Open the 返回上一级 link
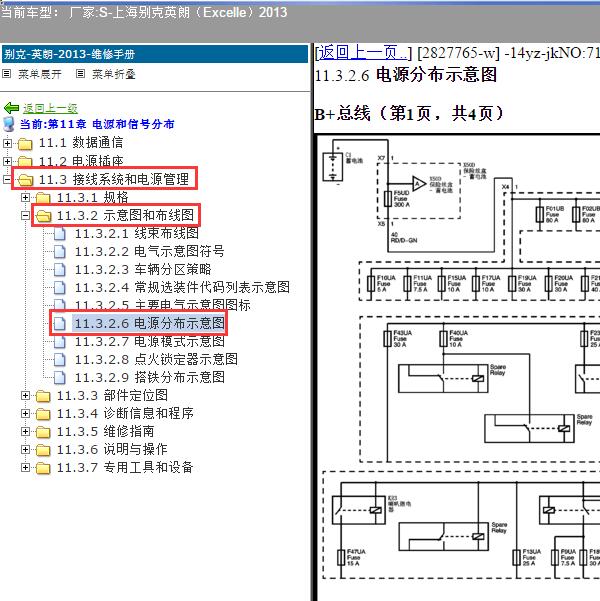 click(50, 108)
